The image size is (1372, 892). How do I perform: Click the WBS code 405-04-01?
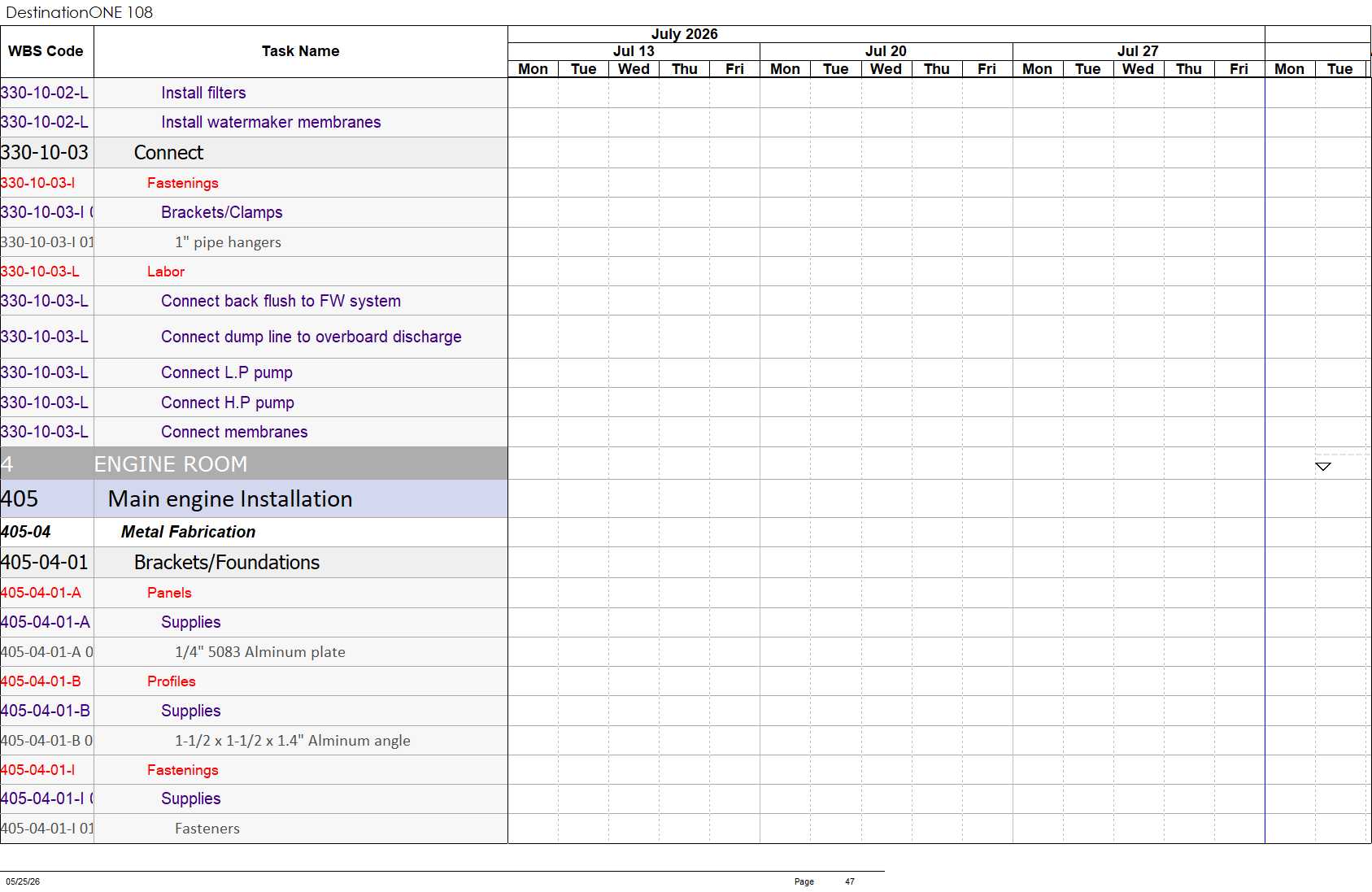(x=45, y=563)
